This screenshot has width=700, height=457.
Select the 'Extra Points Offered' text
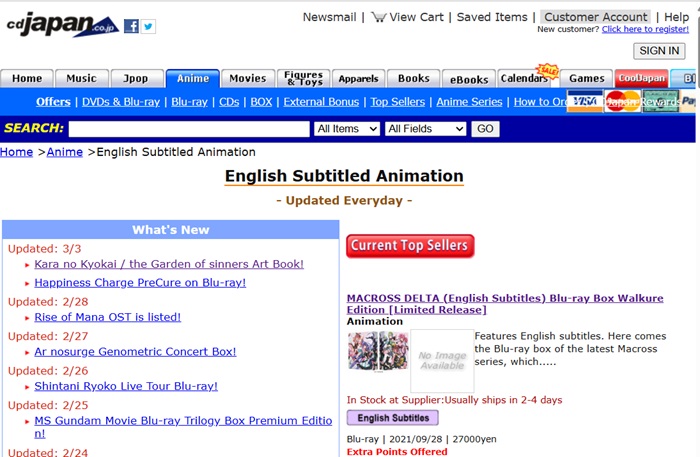pos(397,452)
